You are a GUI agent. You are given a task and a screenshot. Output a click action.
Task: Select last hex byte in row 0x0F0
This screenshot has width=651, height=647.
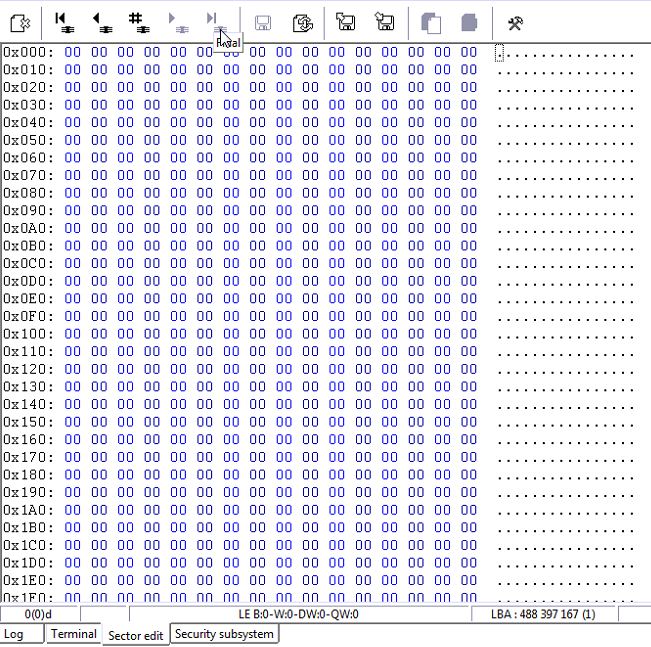pos(469,316)
